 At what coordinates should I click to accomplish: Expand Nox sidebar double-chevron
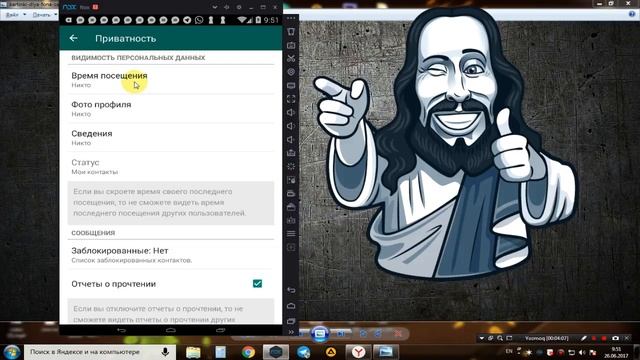pyautogui.click(x=291, y=332)
